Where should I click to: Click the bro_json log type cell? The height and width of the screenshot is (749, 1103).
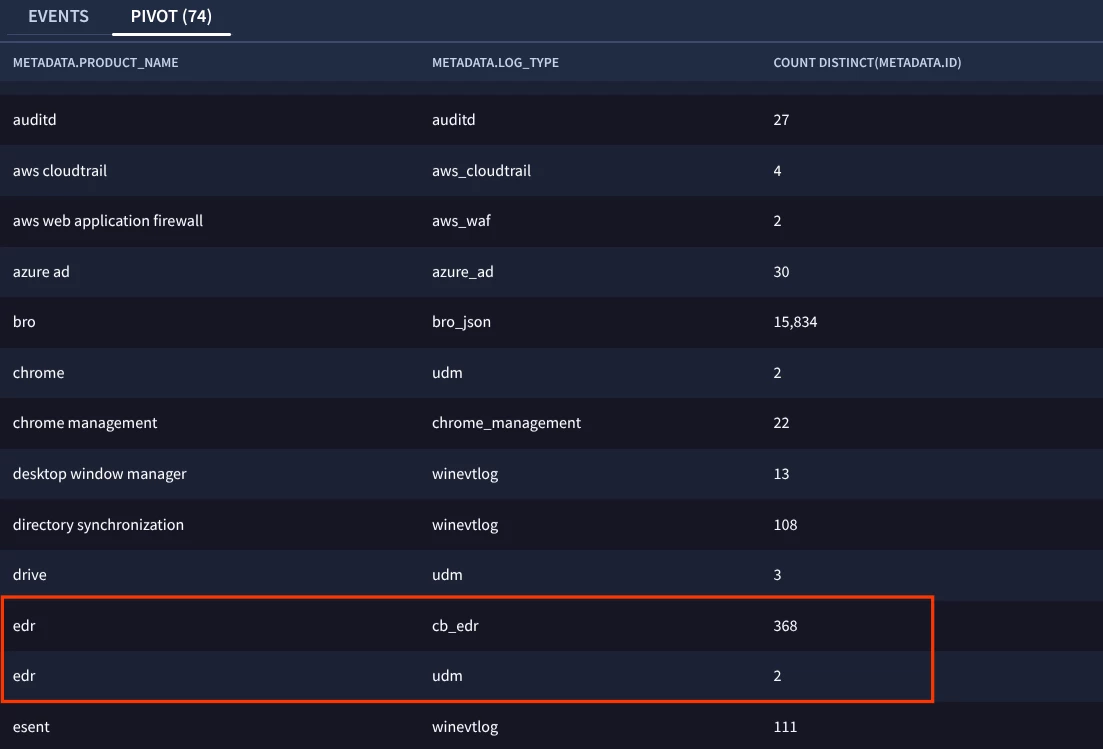[x=461, y=321]
